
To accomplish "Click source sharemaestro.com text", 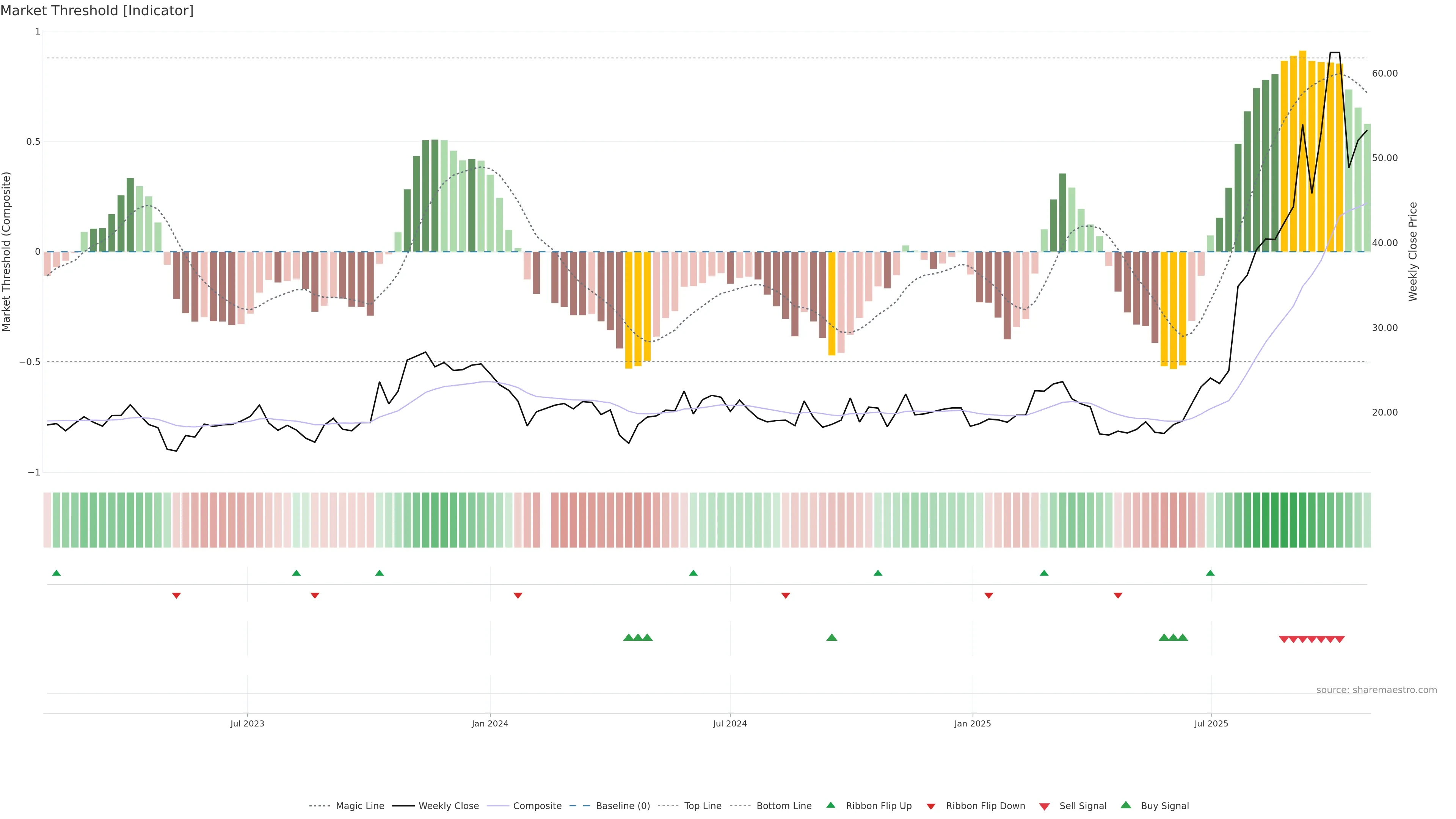I will (1376, 690).
